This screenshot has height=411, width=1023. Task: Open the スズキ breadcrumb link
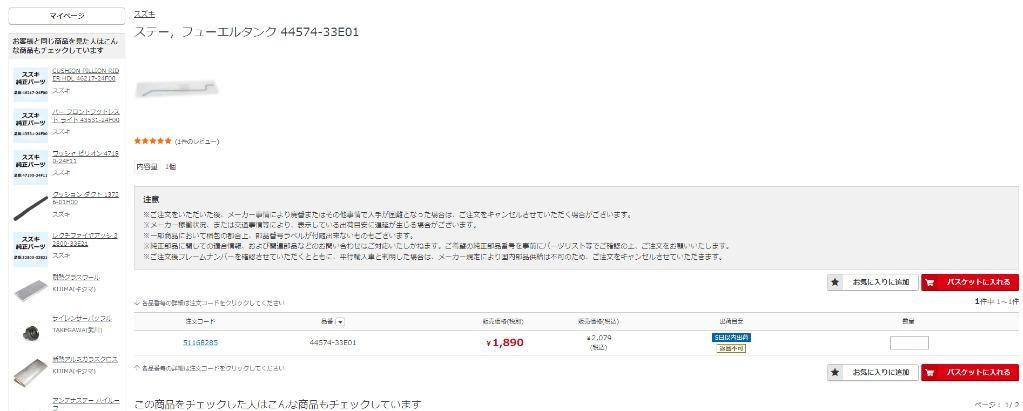(144, 14)
